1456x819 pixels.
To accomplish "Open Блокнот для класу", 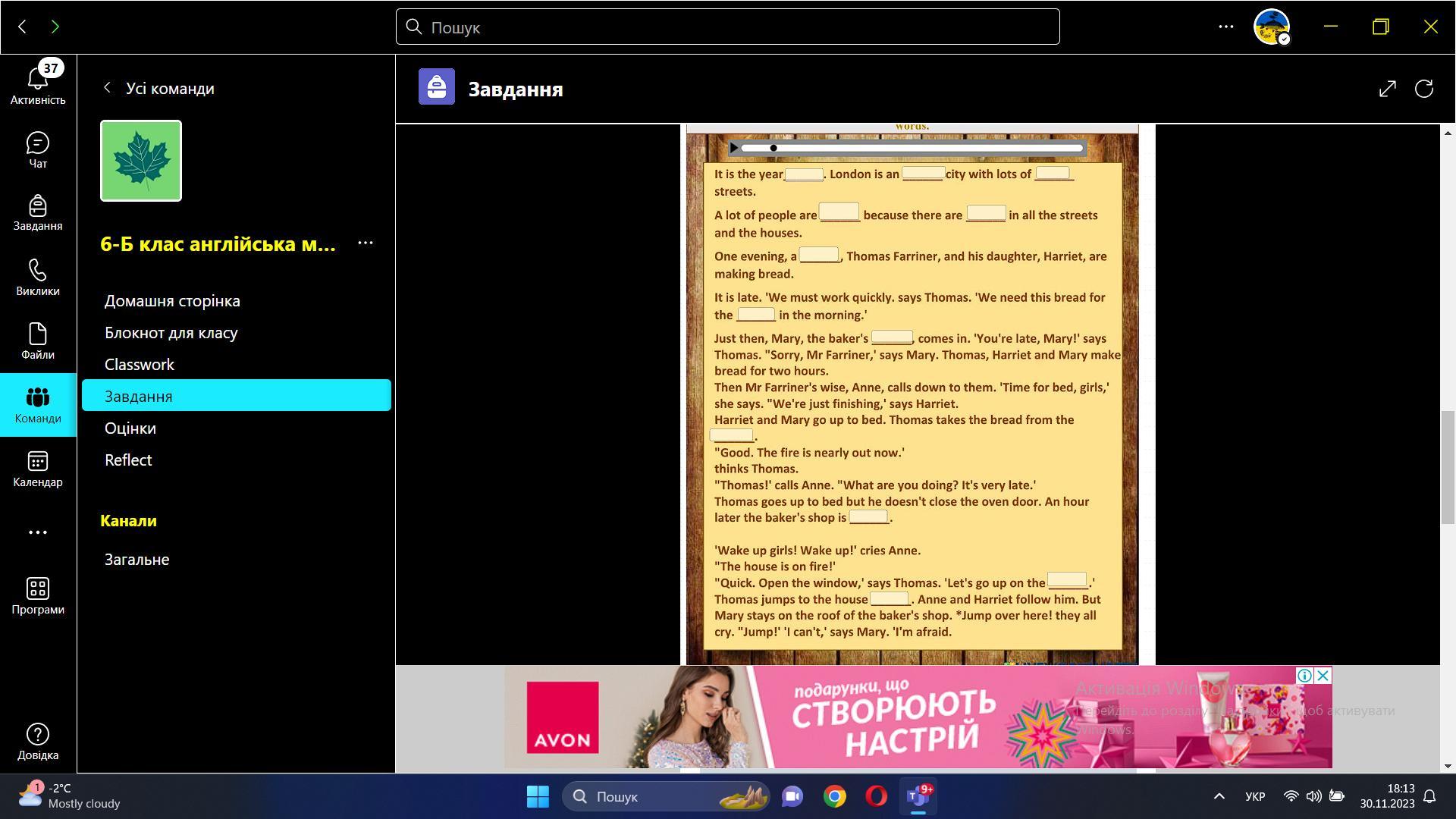I will (x=171, y=333).
